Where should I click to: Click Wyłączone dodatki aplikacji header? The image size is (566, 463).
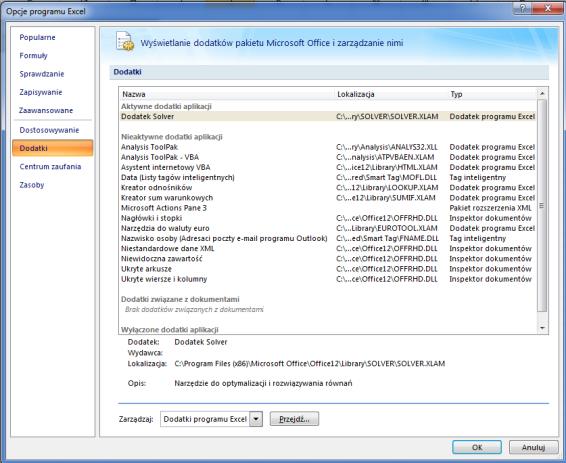(170, 329)
